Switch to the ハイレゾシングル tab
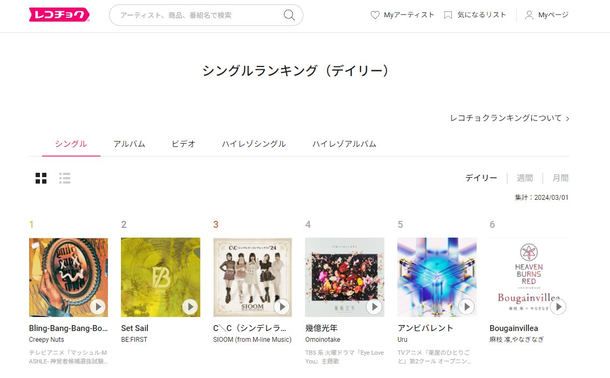Screen dimensions: 610x378 coord(254,144)
